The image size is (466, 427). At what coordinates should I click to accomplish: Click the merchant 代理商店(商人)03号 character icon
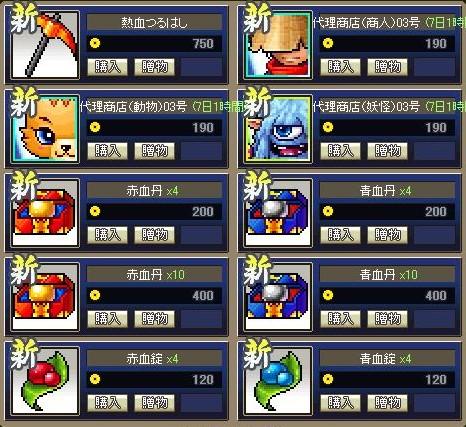[x=279, y=45]
